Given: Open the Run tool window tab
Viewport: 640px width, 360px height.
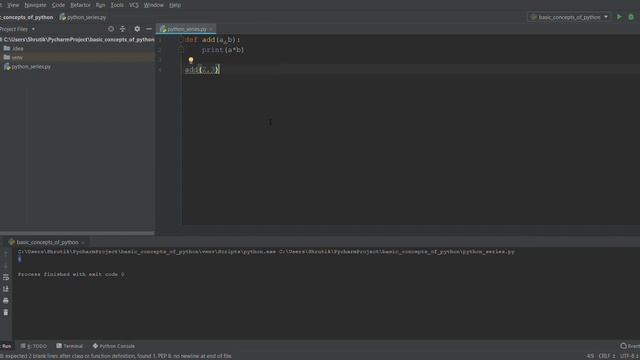Looking at the screenshot, I should click(x=6, y=346).
